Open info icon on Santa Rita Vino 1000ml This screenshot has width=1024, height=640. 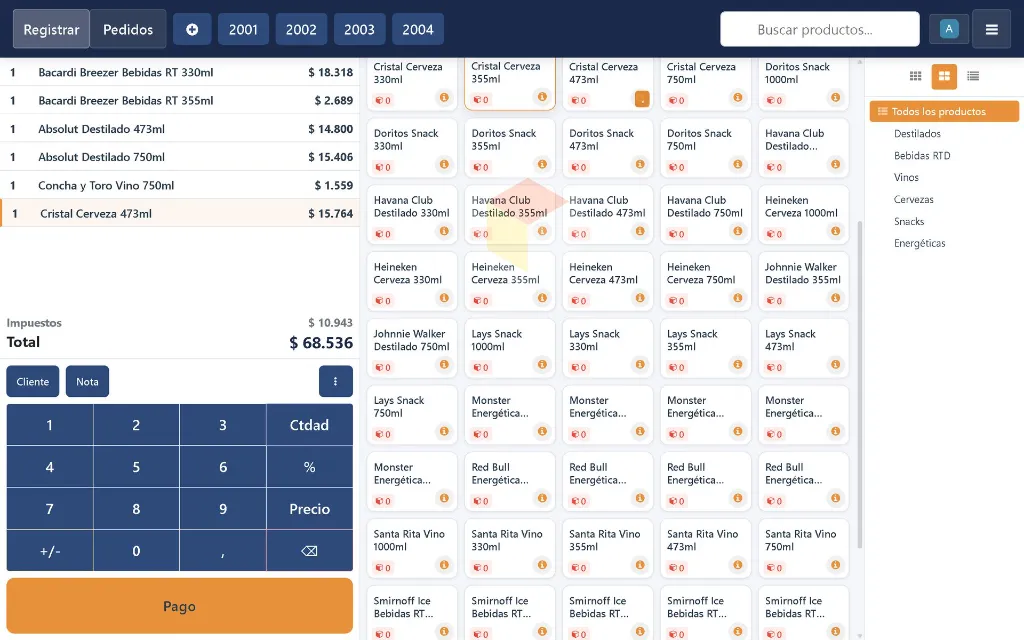444,566
